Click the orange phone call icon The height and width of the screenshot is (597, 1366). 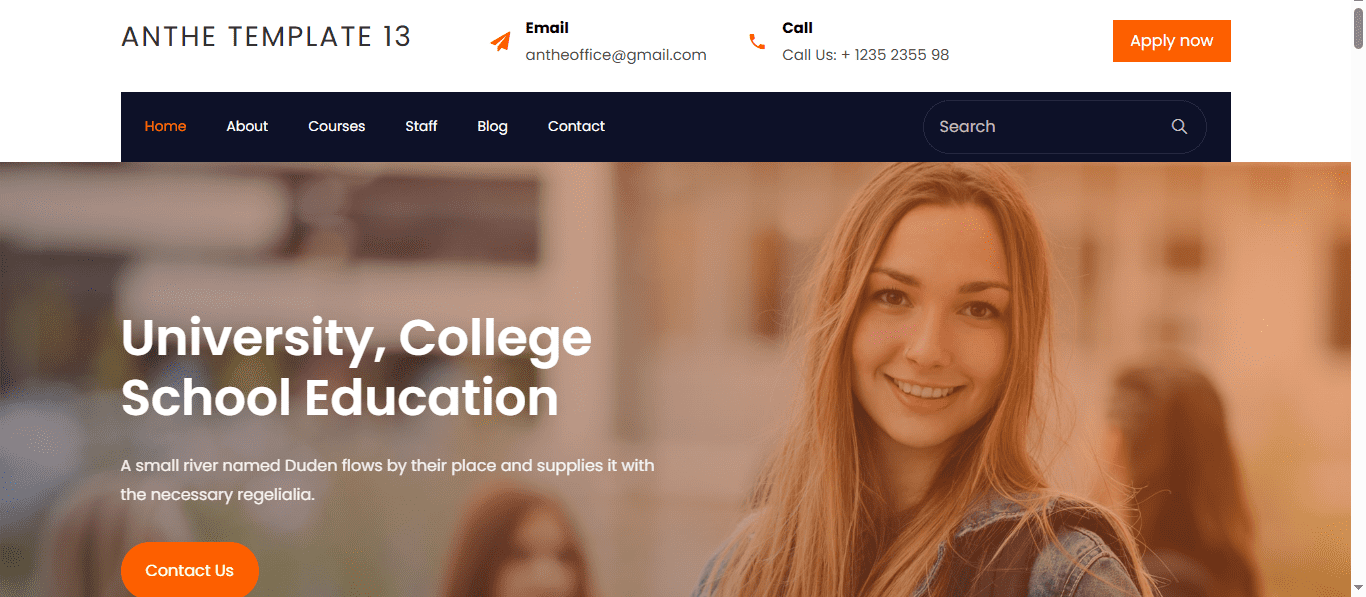(757, 42)
